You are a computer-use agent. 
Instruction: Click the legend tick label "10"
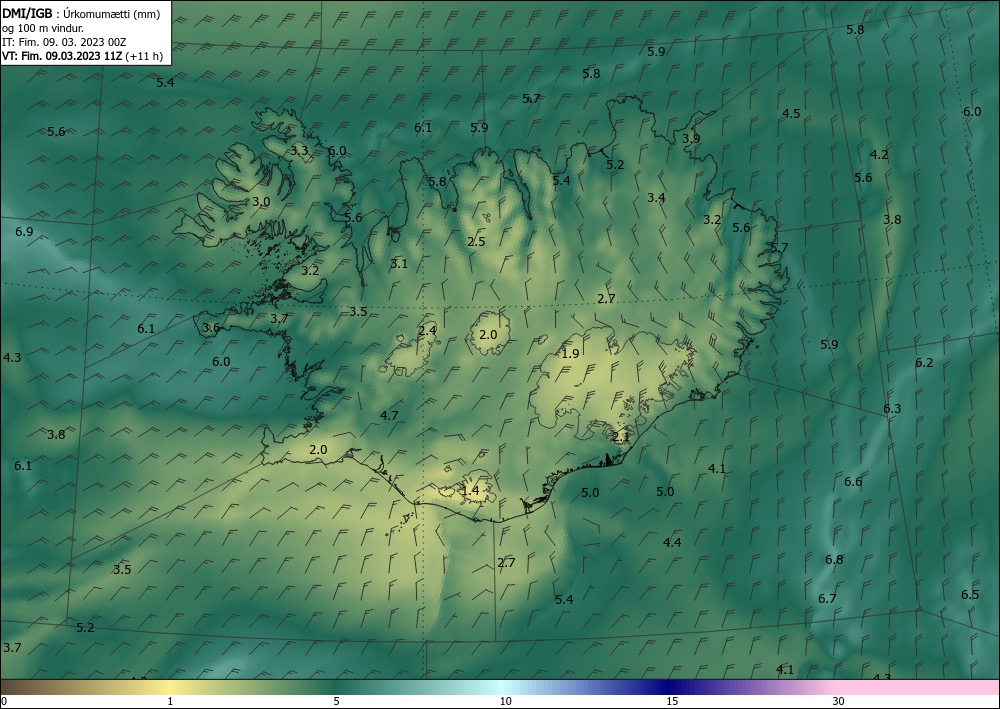click(x=506, y=701)
